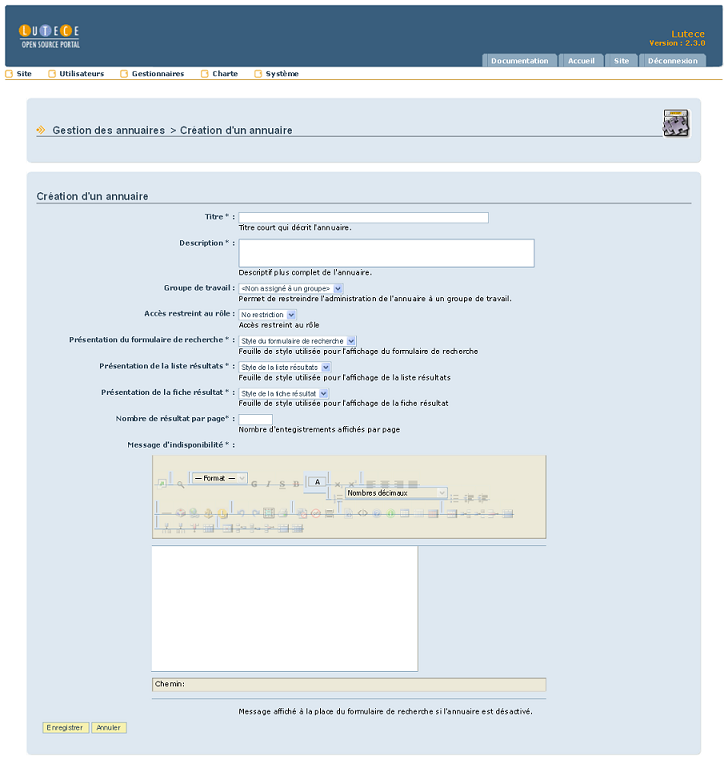Image resolution: width=728 pixels, height=764 pixels.
Task: Open the Documentation tab
Action: (519, 60)
